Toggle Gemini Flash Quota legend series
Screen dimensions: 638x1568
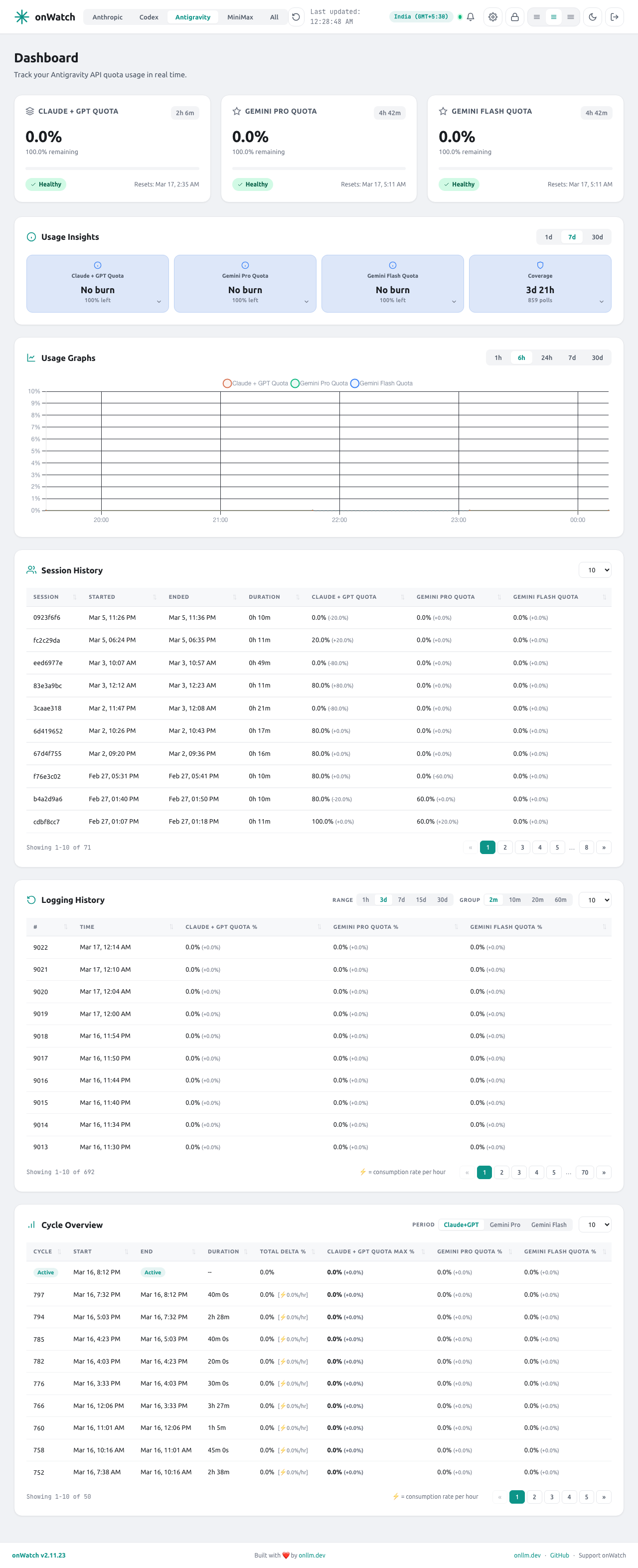click(382, 383)
